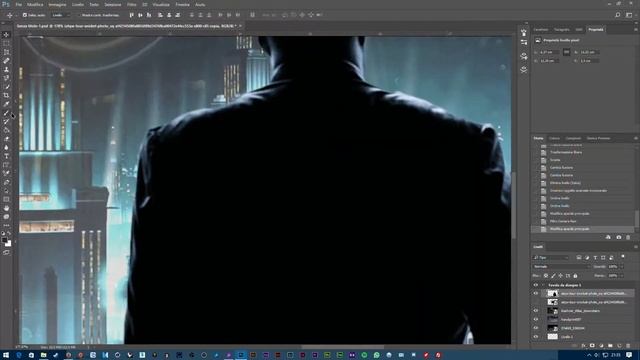The image size is (640, 360).
Task: Open Windows Start button
Action: click(6, 355)
